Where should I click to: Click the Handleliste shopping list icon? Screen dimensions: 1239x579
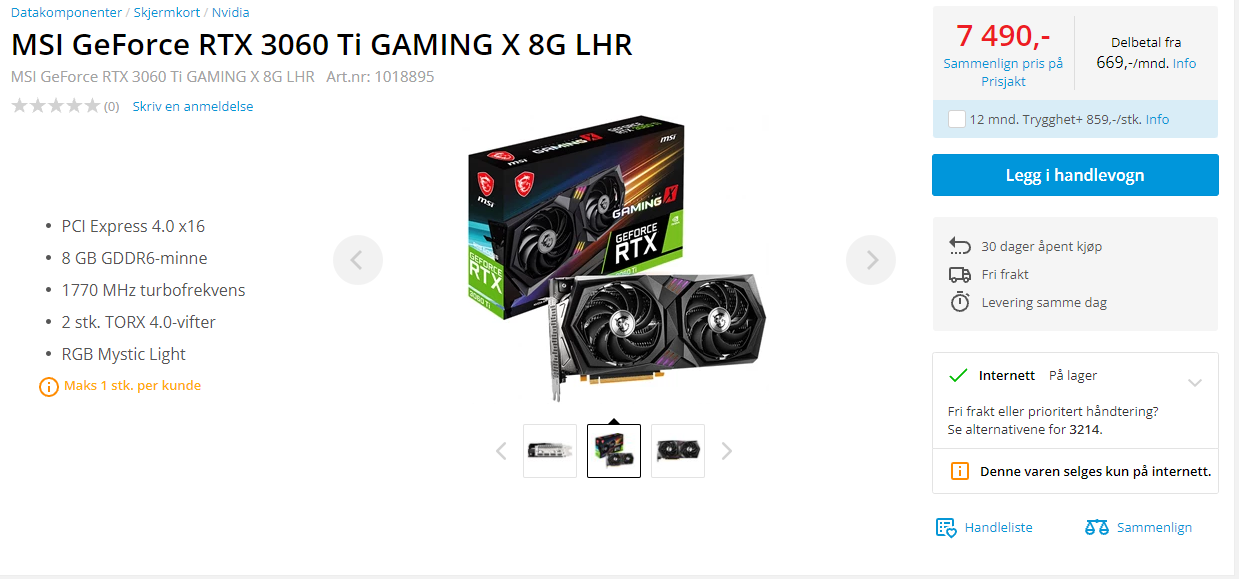[x=946, y=527]
